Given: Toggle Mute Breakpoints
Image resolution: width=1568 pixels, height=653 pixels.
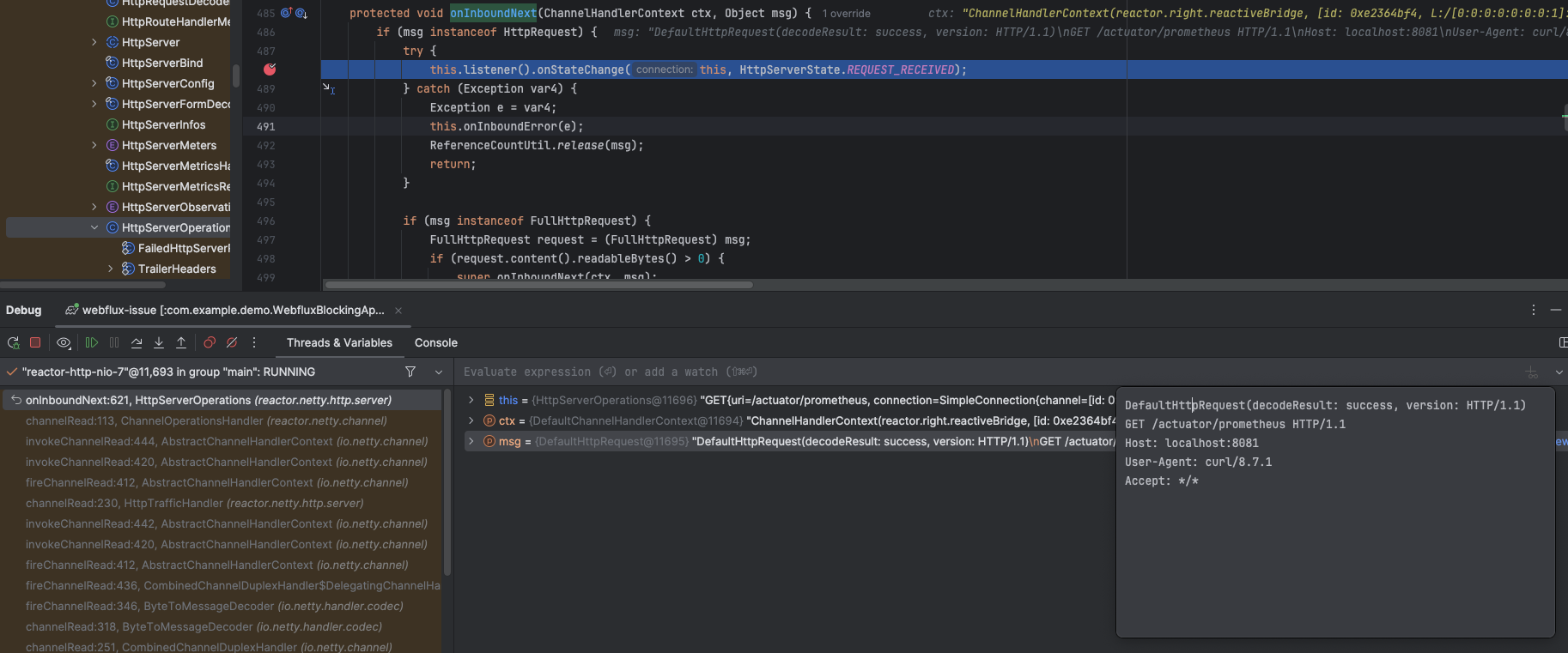Looking at the screenshot, I should 232,342.
